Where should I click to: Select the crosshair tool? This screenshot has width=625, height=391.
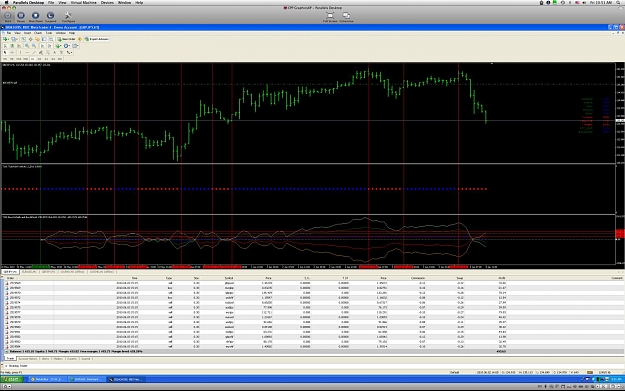(x=12, y=53)
